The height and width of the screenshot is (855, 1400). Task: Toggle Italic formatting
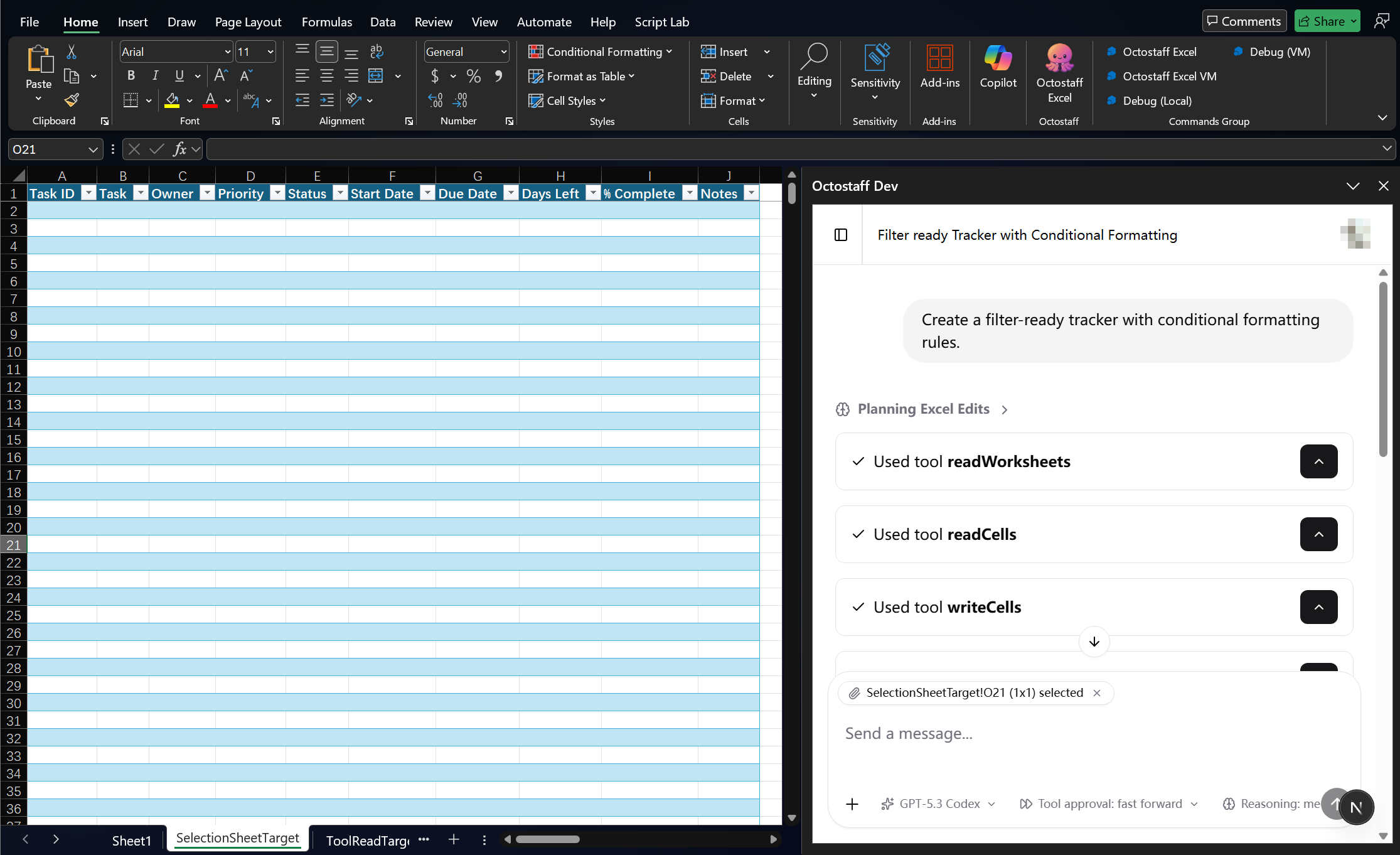point(155,76)
